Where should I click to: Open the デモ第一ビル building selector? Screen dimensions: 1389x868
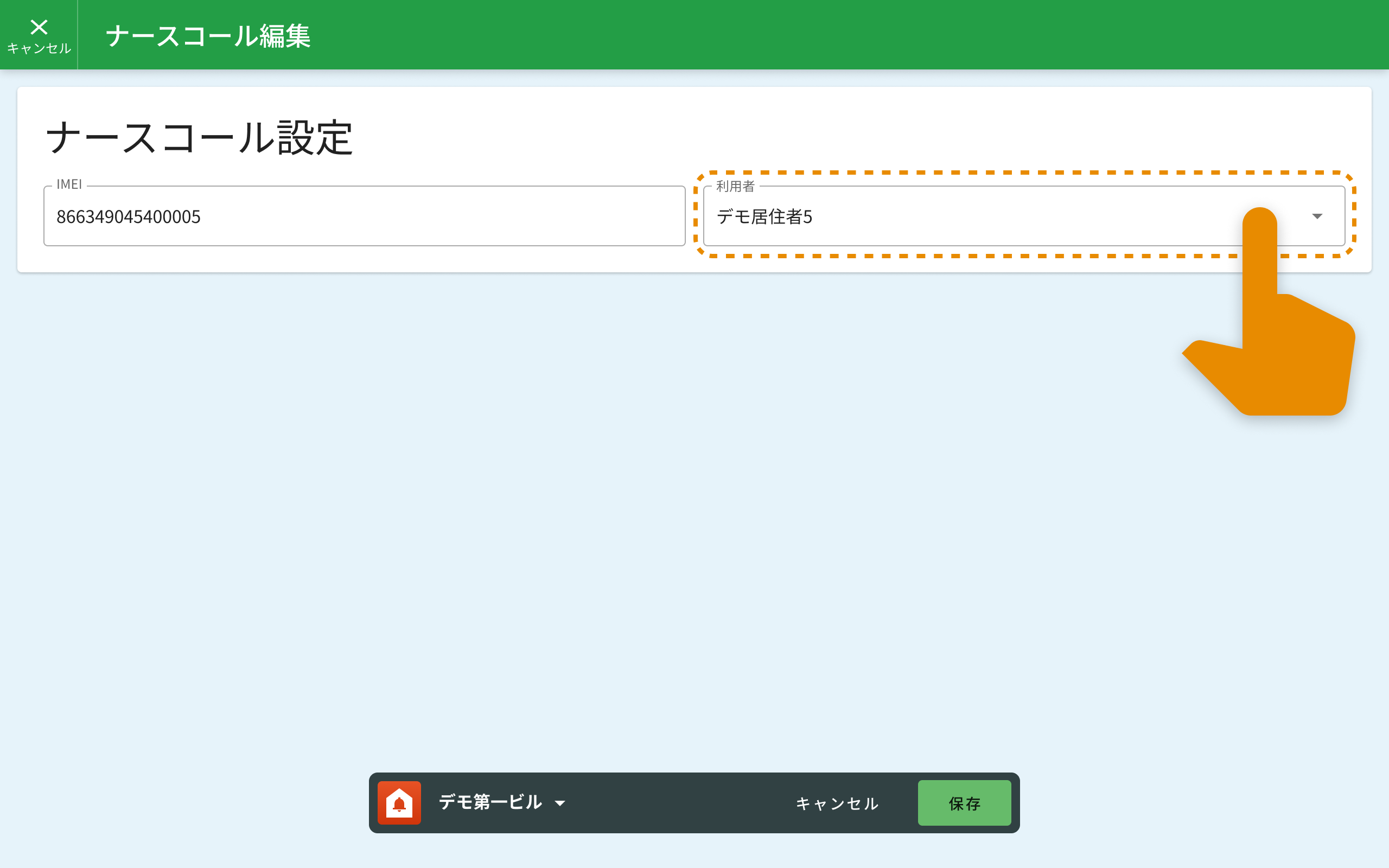coord(490,802)
